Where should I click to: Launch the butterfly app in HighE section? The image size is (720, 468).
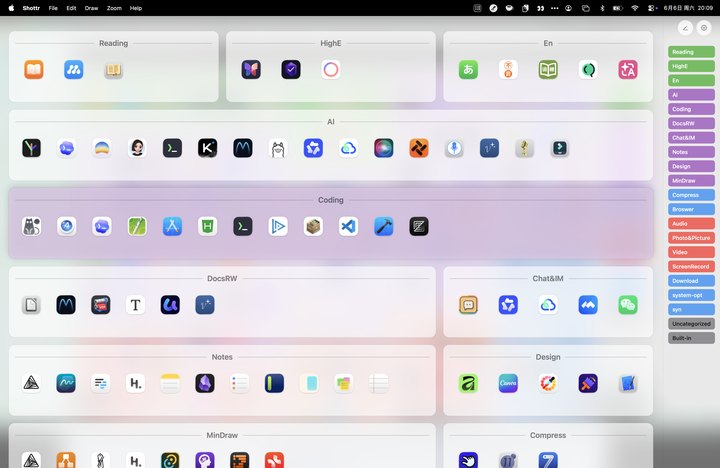251,70
